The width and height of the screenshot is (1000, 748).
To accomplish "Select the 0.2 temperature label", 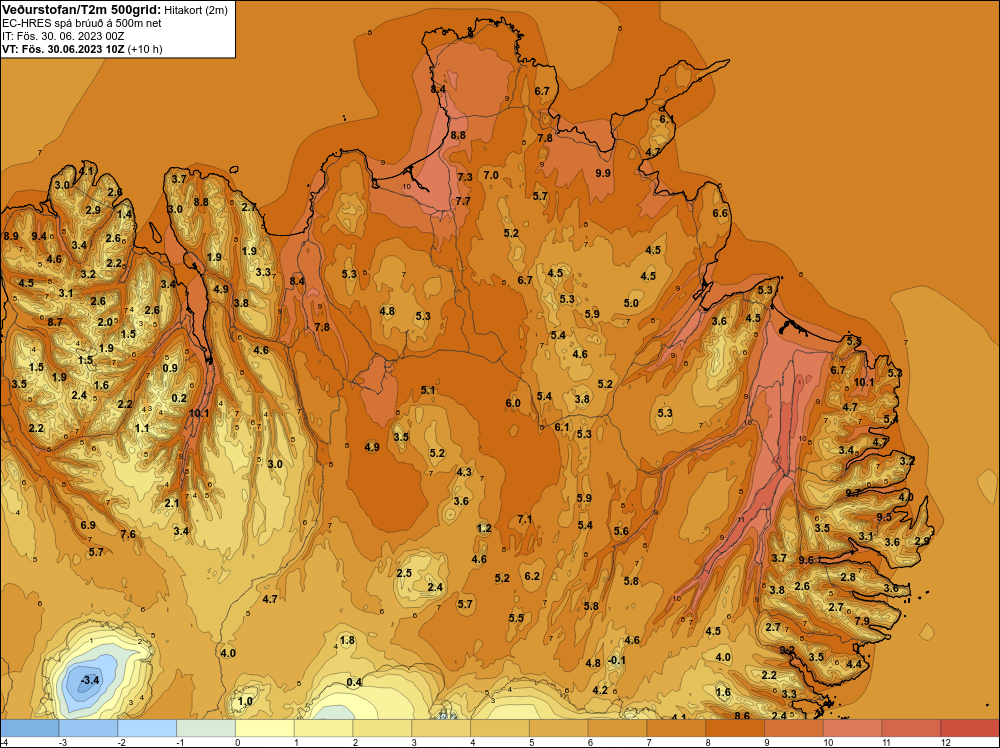I will [179, 398].
